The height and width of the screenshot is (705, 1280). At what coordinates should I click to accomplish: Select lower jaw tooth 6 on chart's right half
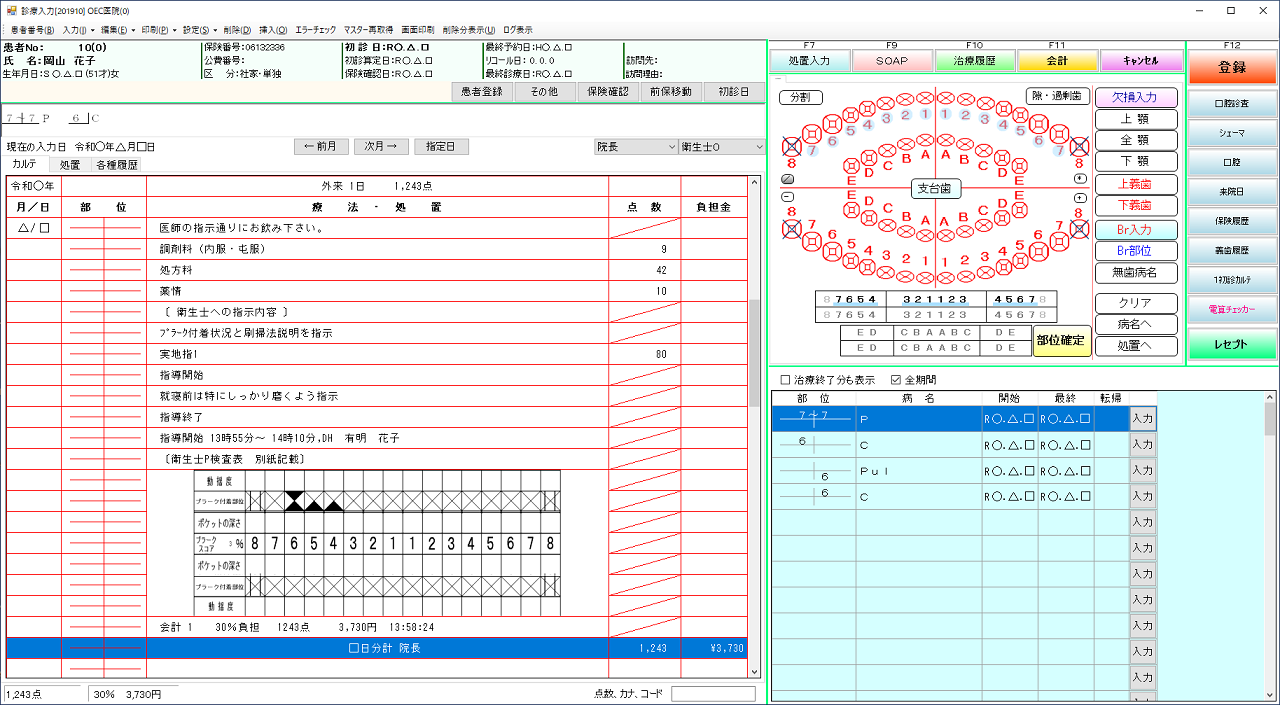(1039, 252)
